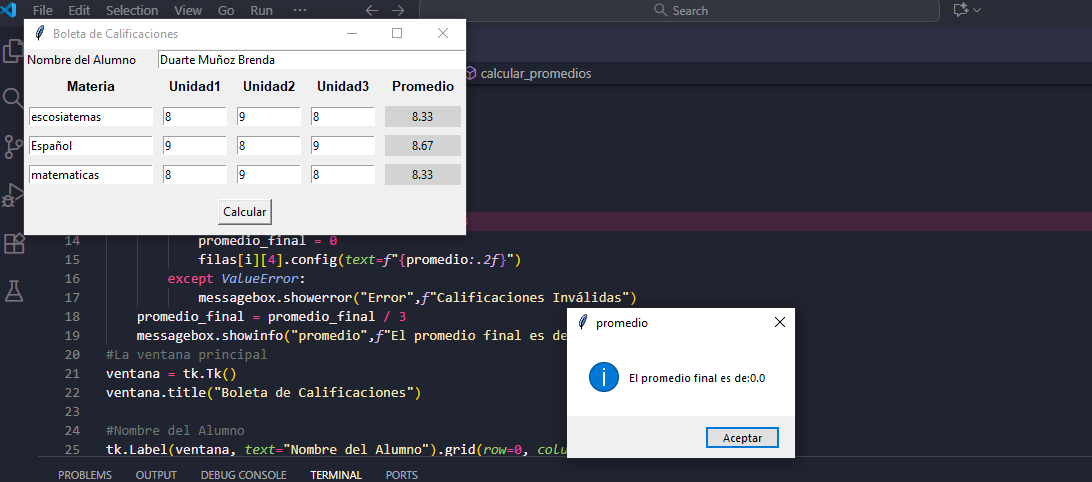Screen dimensions: 1092x482
Task: Switch to the PROBLEMS panel tab
Action: pyautogui.click(x=85, y=475)
